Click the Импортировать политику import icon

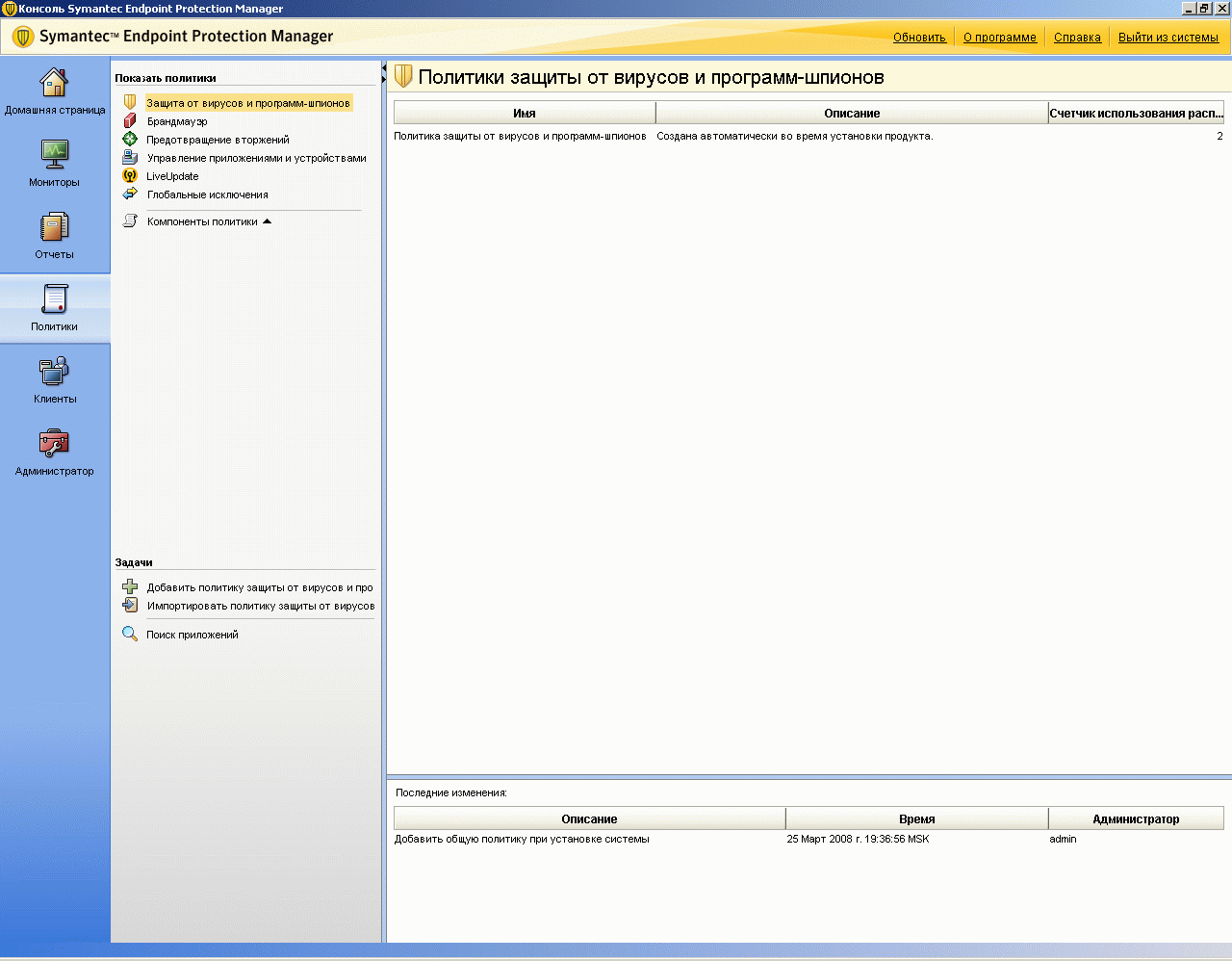pos(130,605)
